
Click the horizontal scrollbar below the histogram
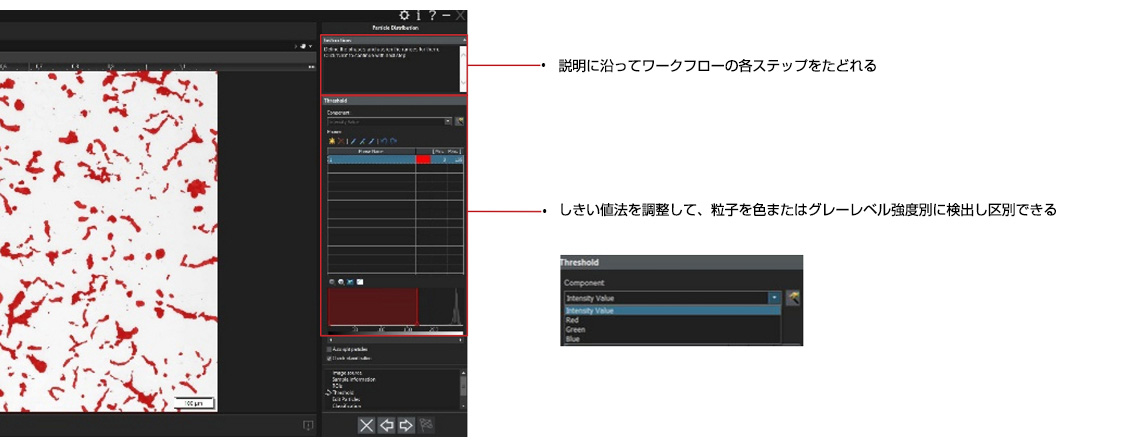click(396, 339)
